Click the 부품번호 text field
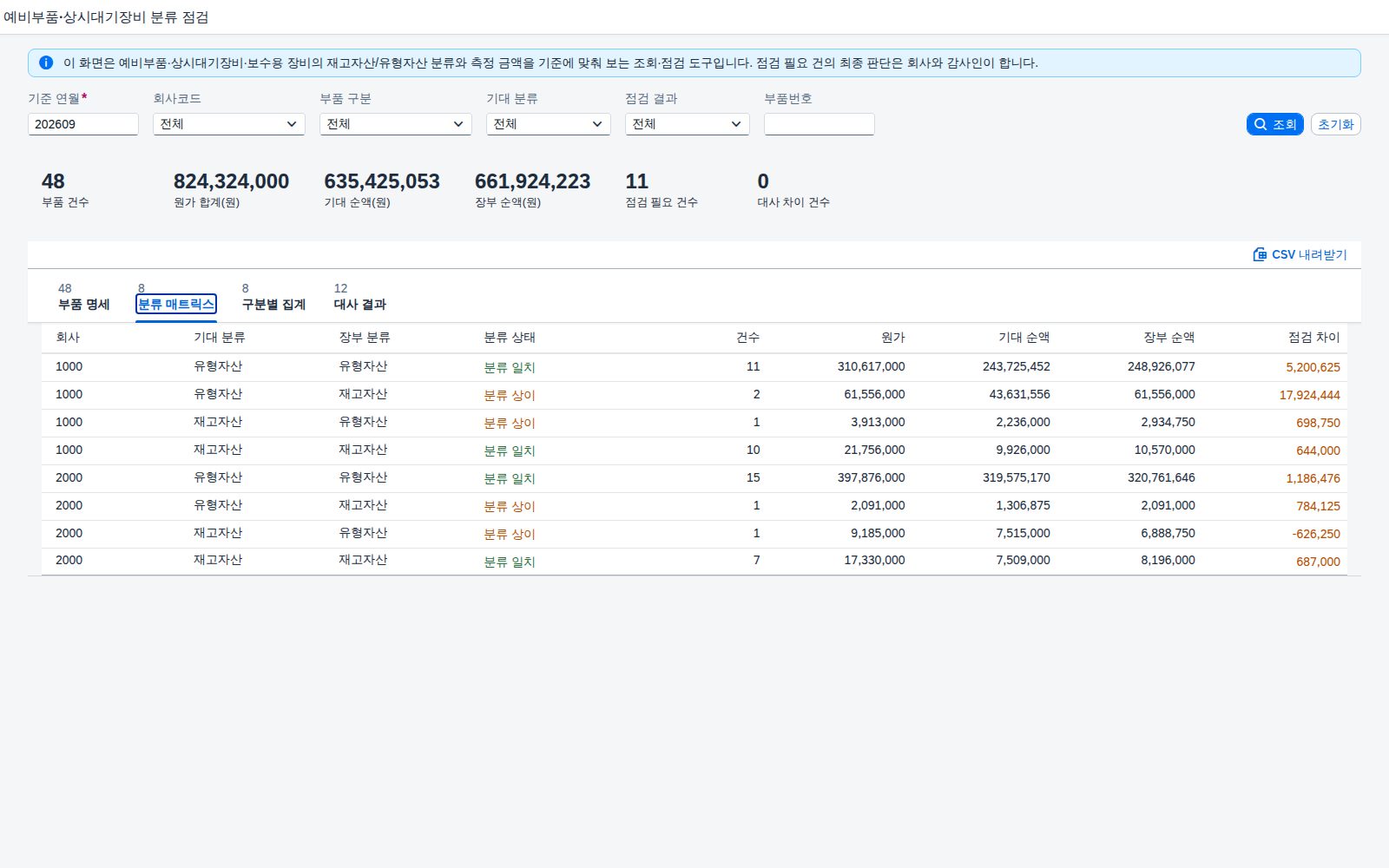Image resolution: width=1389 pixels, height=868 pixels. pos(820,124)
